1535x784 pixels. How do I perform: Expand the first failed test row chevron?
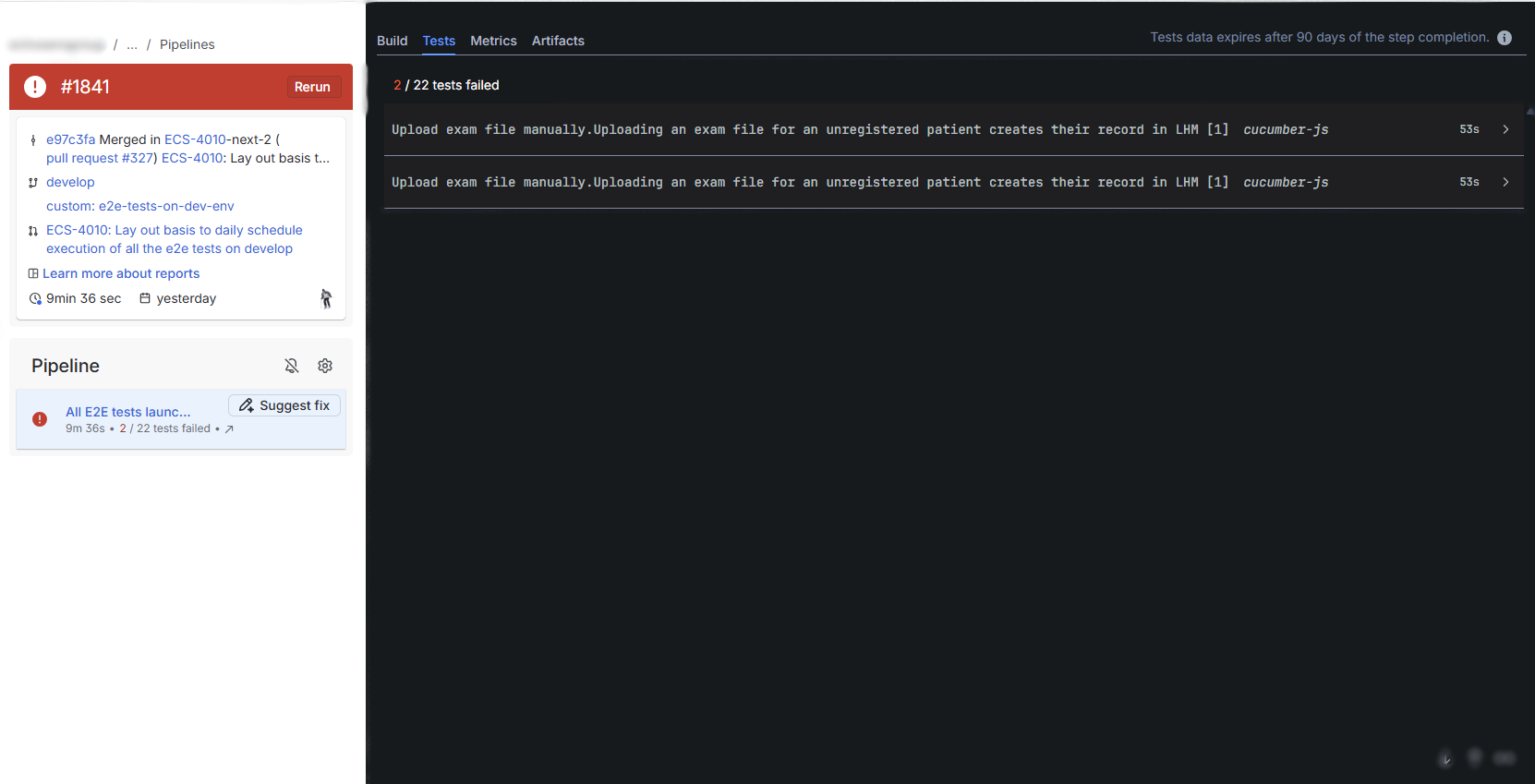[1505, 129]
